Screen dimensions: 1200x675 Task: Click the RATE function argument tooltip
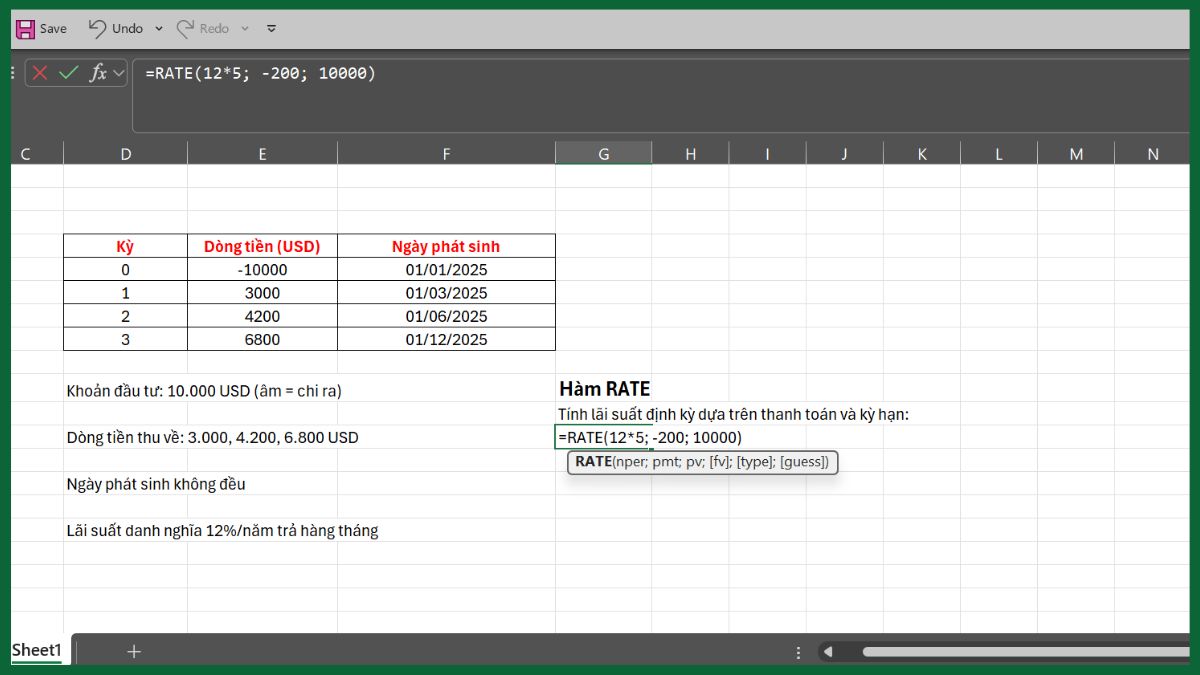(702, 462)
